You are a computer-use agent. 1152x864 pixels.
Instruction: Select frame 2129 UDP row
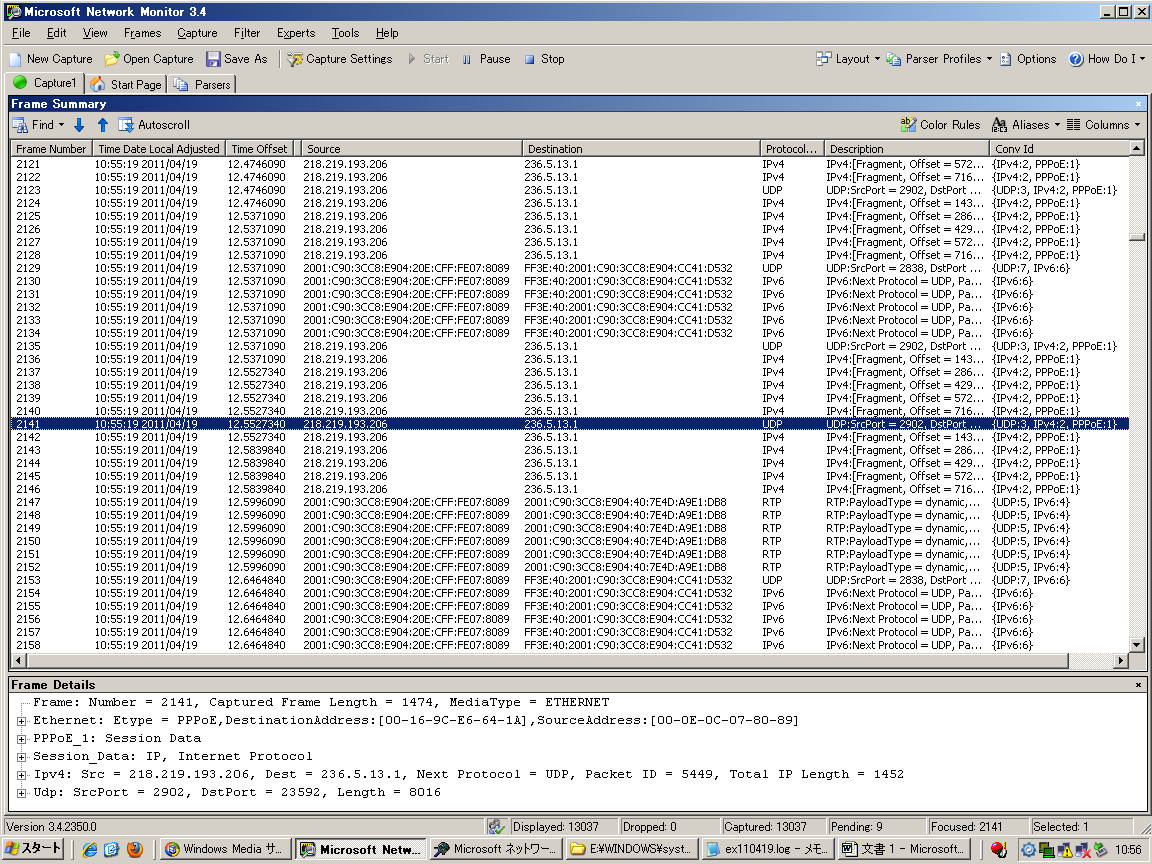click(569, 268)
